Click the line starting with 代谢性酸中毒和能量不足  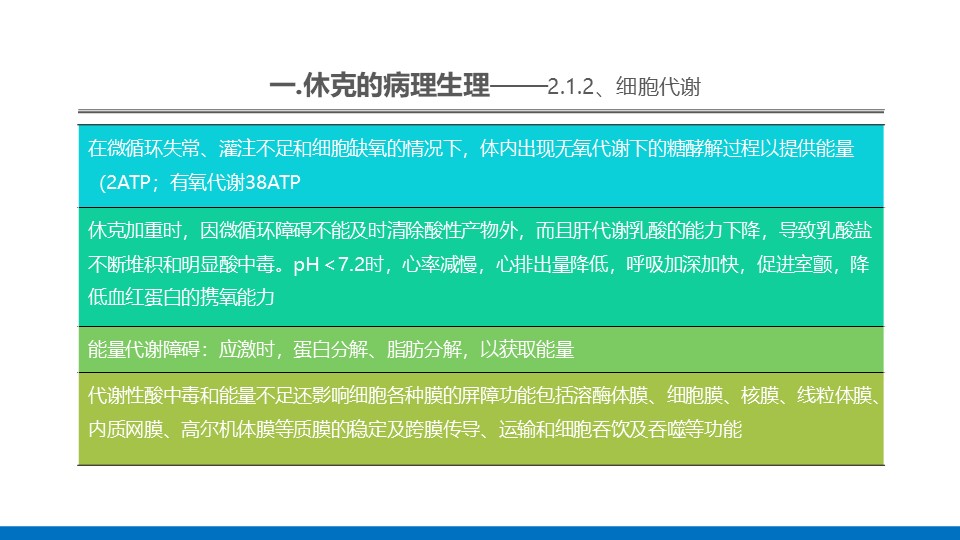[x=484, y=396]
